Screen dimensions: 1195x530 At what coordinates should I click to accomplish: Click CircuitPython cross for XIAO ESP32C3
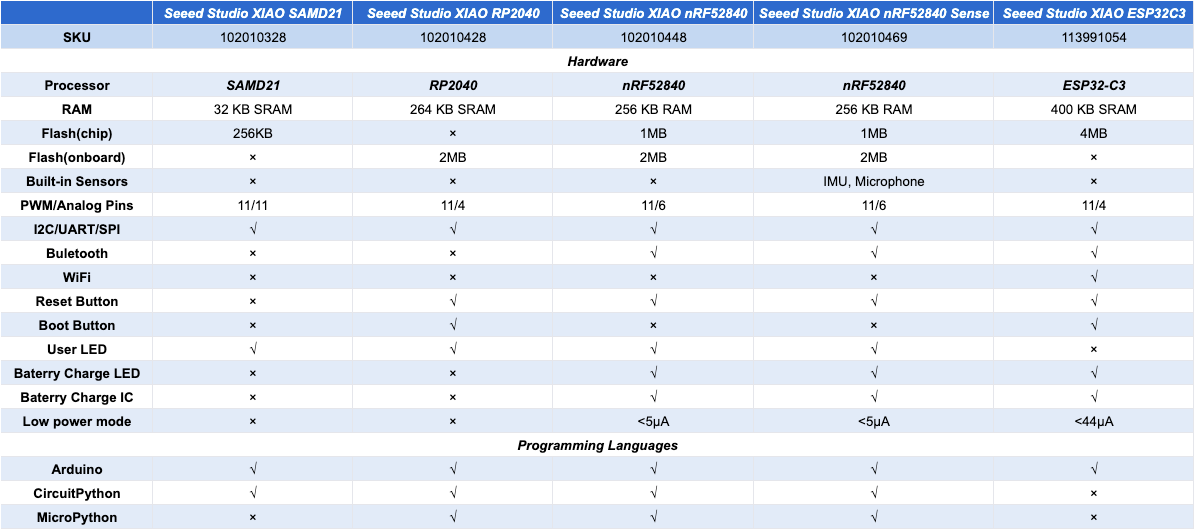1094,493
